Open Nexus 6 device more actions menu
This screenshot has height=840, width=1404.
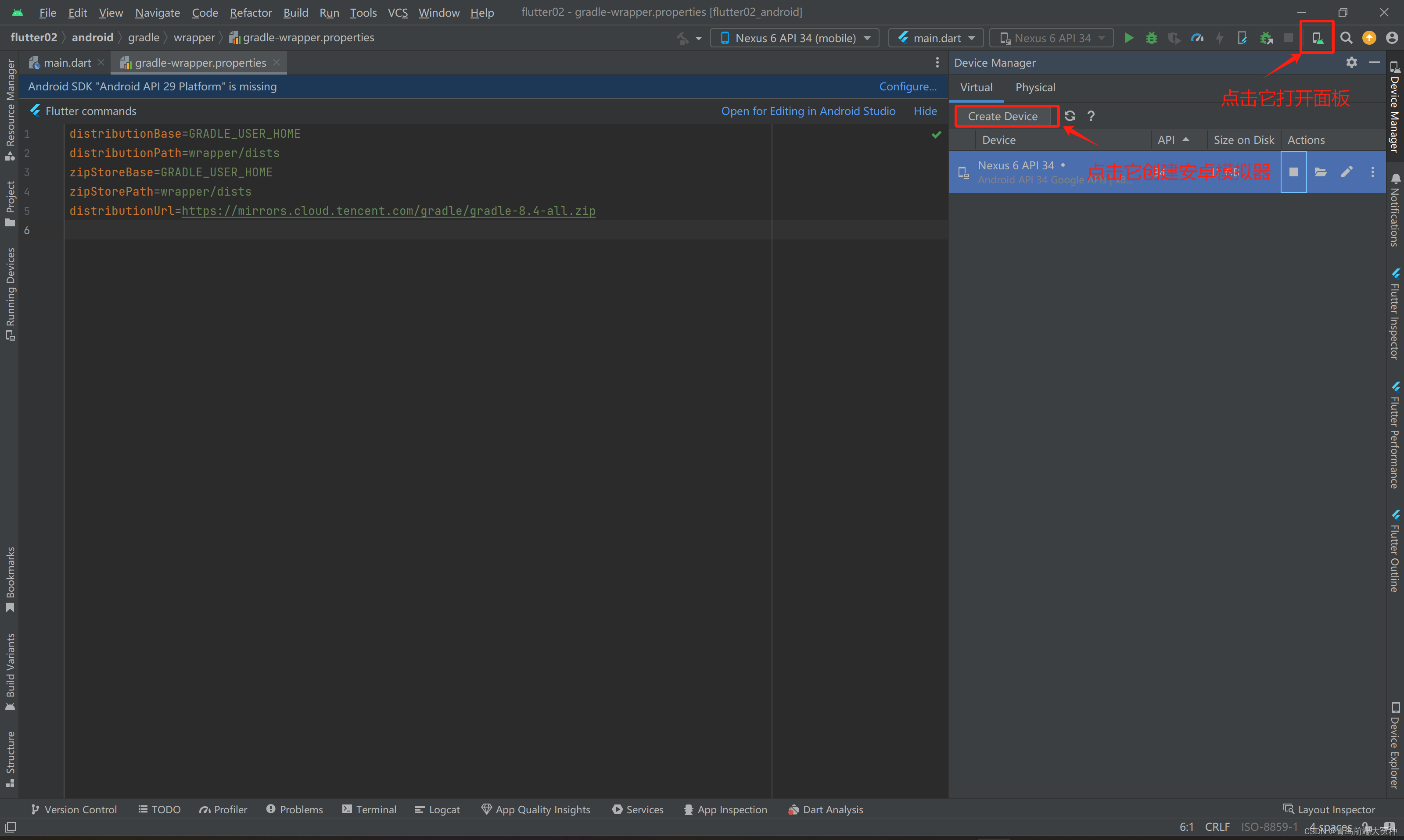[x=1372, y=172]
